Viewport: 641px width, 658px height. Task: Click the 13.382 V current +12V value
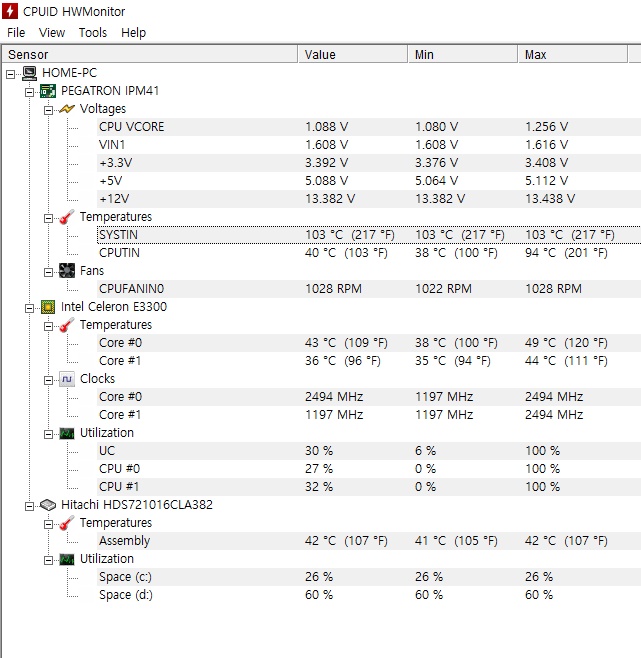[330, 199]
